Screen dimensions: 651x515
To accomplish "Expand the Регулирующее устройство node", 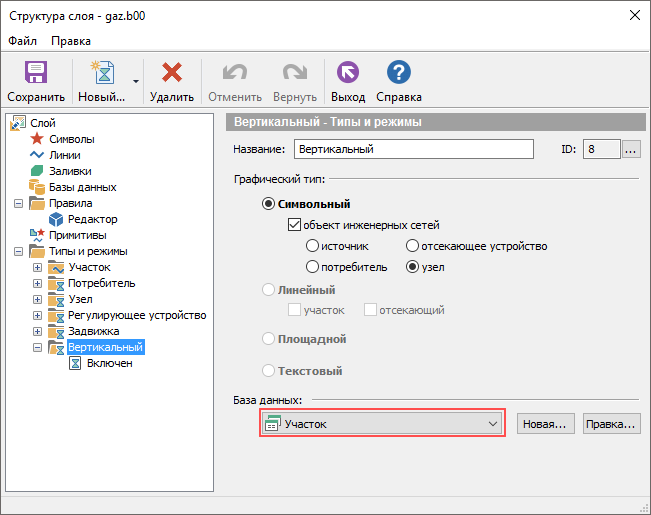I will click(x=37, y=315).
